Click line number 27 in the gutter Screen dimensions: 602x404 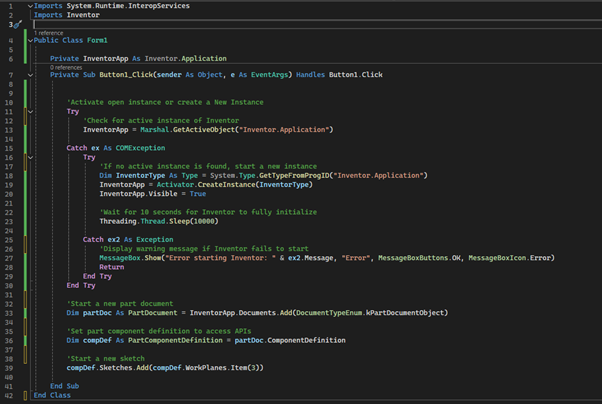(x=8, y=258)
